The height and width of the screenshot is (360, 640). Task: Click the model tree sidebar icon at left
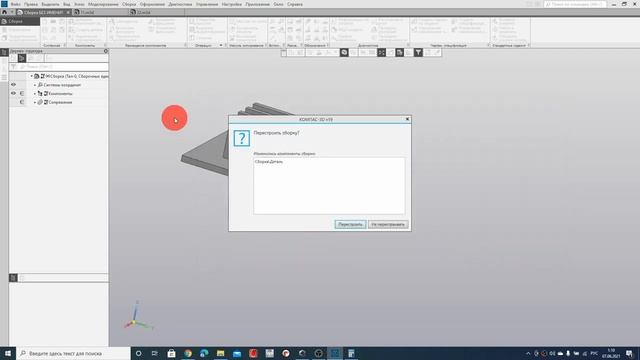click(4, 52)
